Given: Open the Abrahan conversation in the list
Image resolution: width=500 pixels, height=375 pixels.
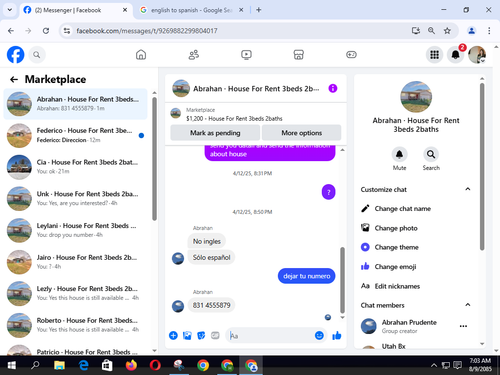Looking at the screenshot, I should tap(75, 104).
